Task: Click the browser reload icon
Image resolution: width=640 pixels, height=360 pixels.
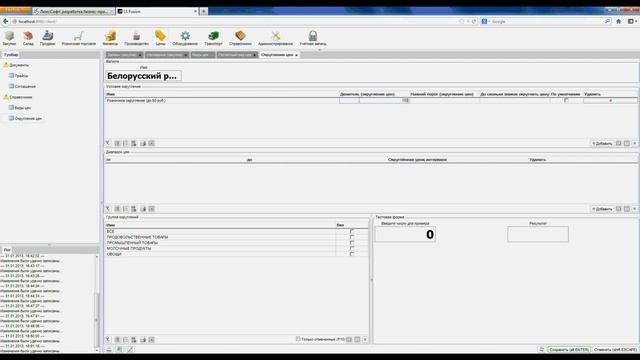Action: coord(474,21)
